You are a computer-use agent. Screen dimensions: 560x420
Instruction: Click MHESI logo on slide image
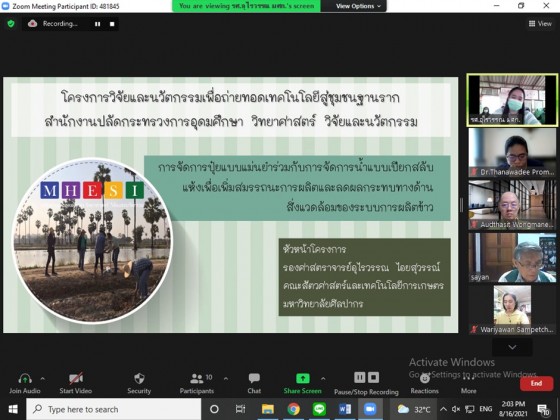(x=92, y=190)
